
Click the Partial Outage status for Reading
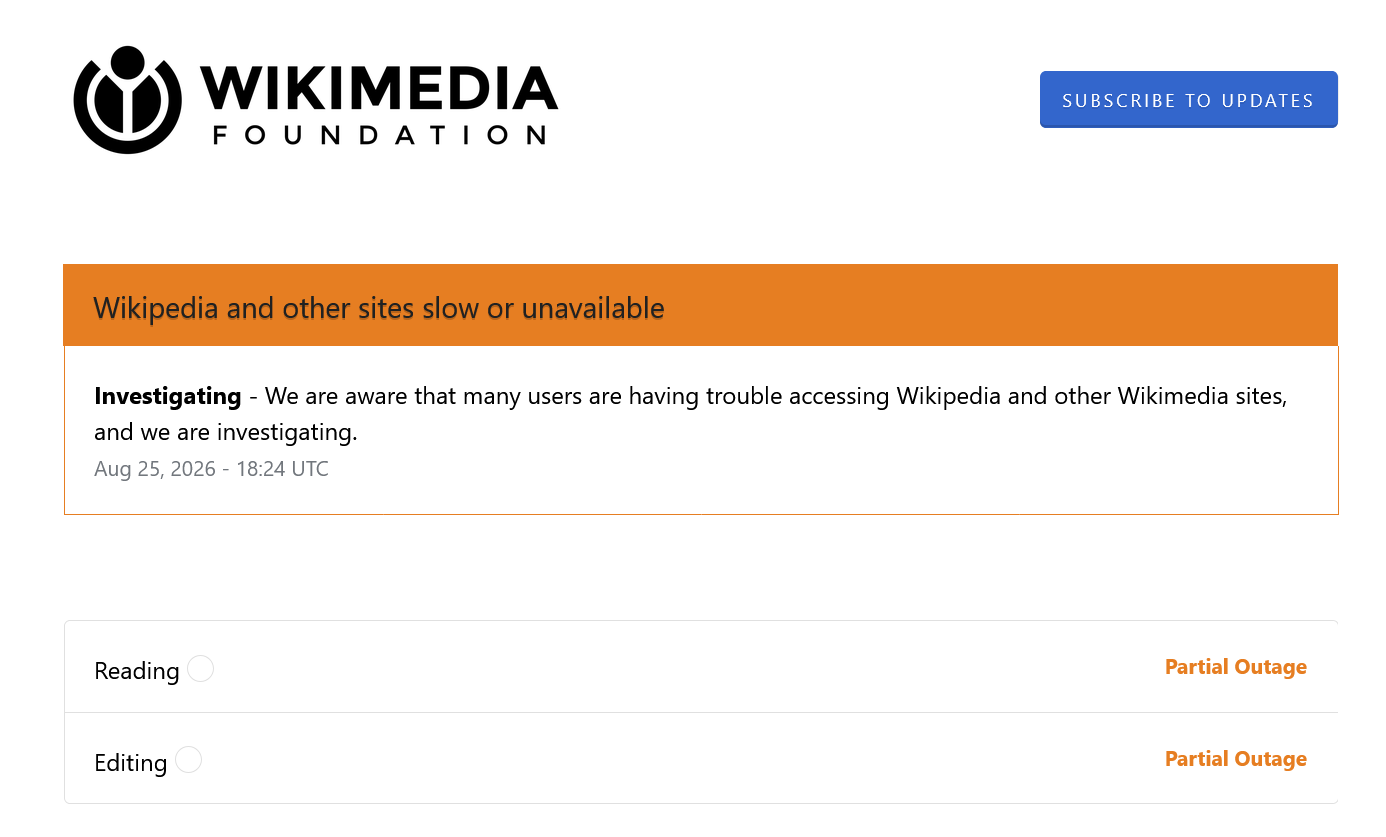point(1236,667)
